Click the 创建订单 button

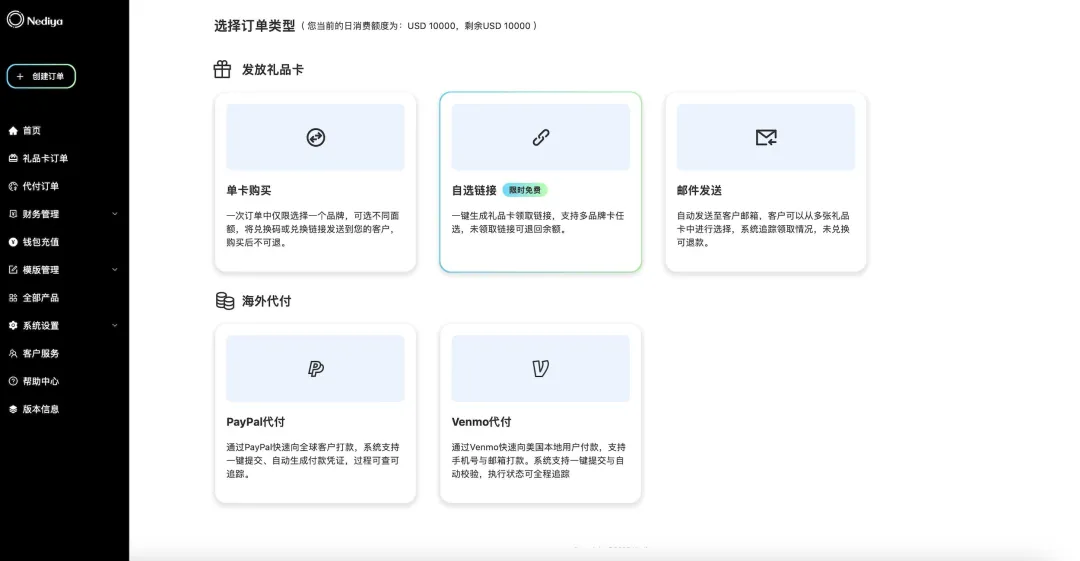41,76
